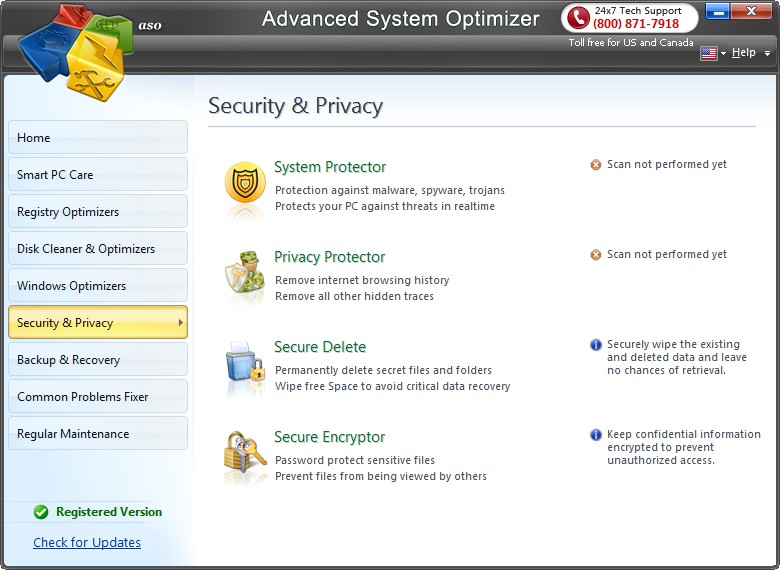Click the Registered Version label
This screenshot has width=780, height=570.
[109, 512]
